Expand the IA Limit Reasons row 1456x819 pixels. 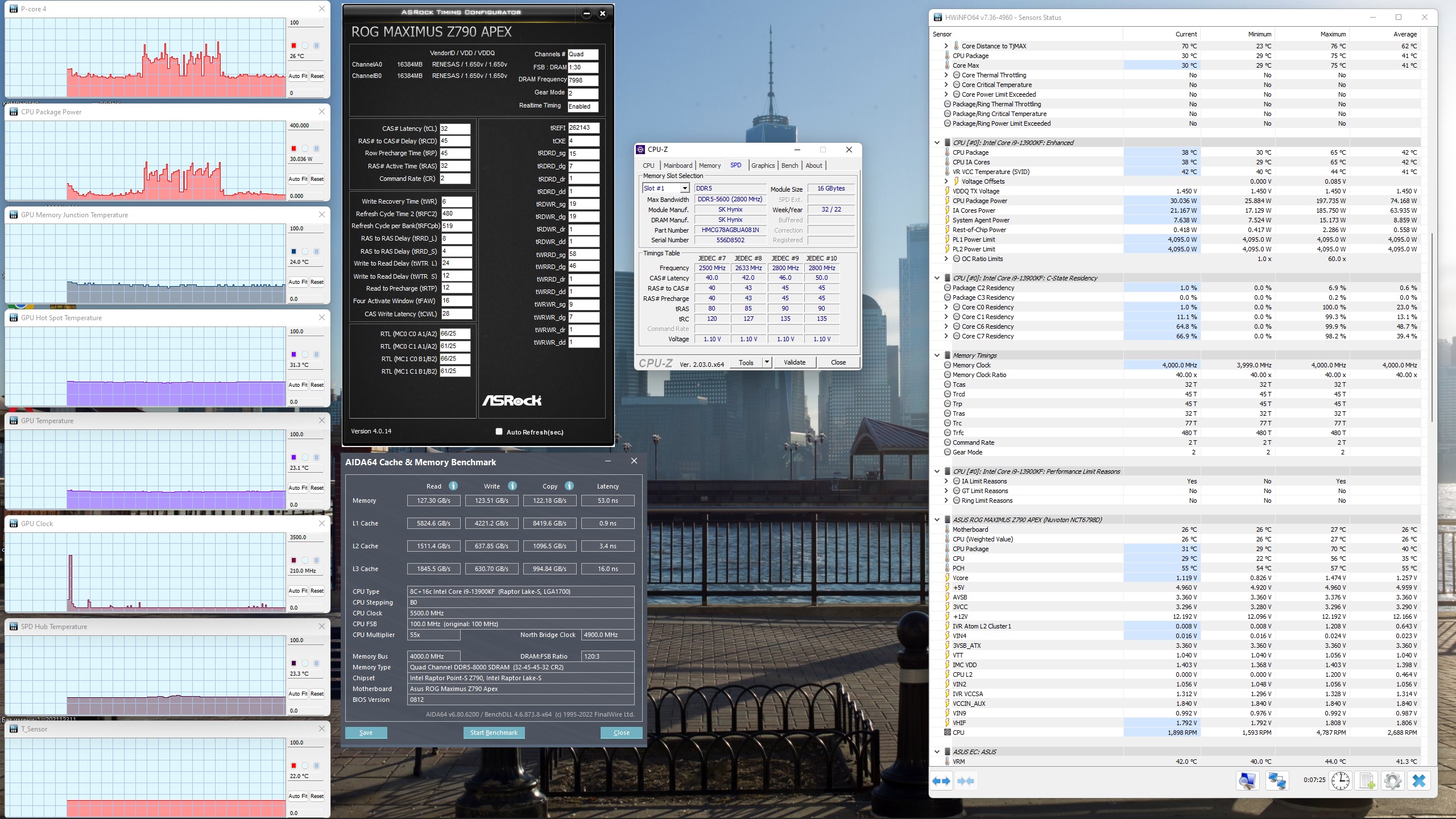coord(946,481)
